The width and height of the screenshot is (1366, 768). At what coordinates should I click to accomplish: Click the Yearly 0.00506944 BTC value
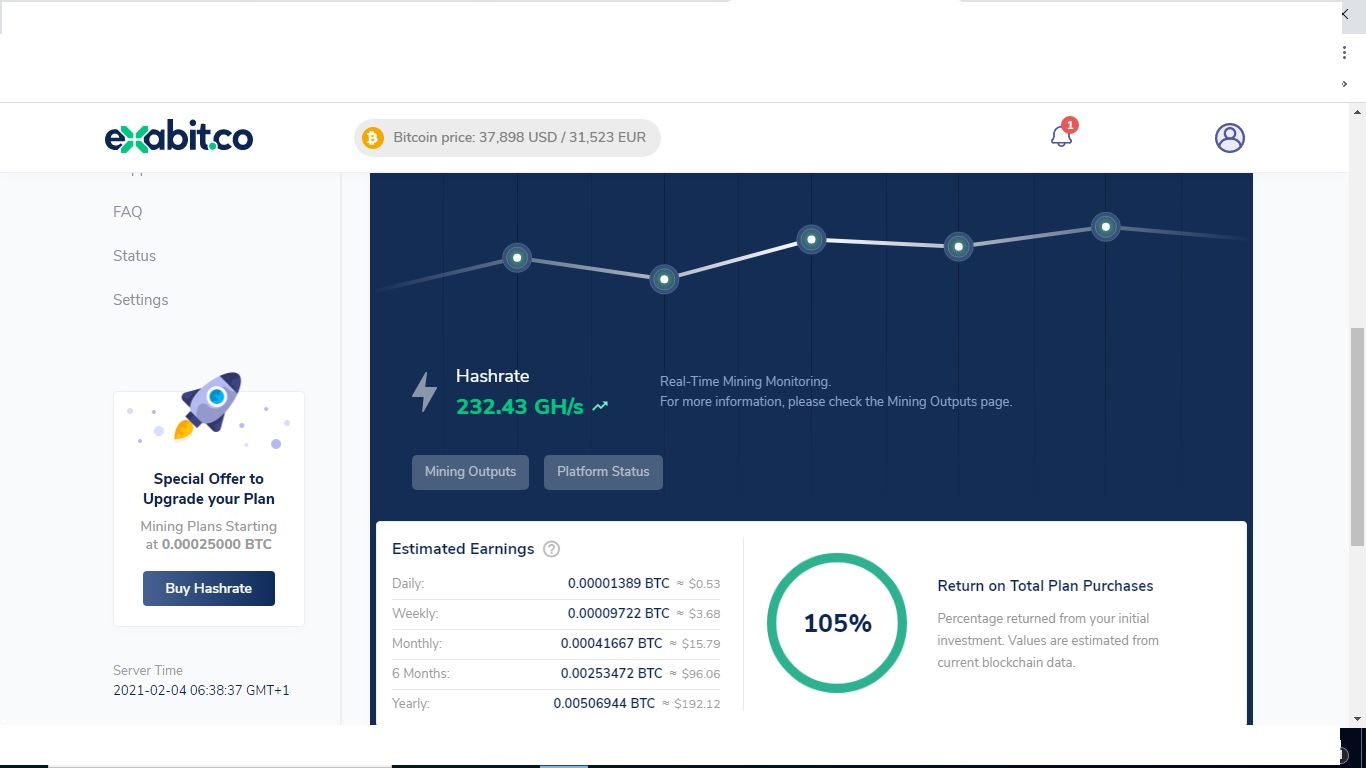(x=604, y=703)
